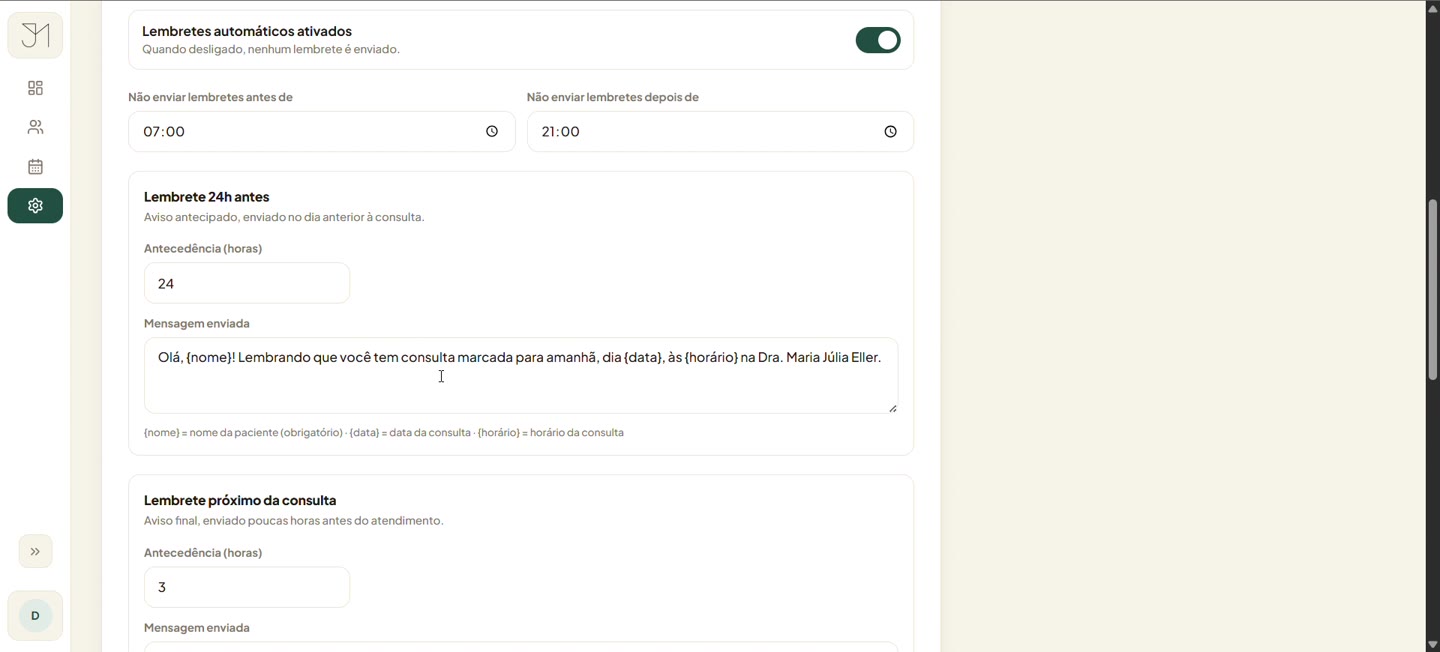Click into the 24h reminder message textarea
The width and height of the screenshot is (1440, 652).
(521, 376)
